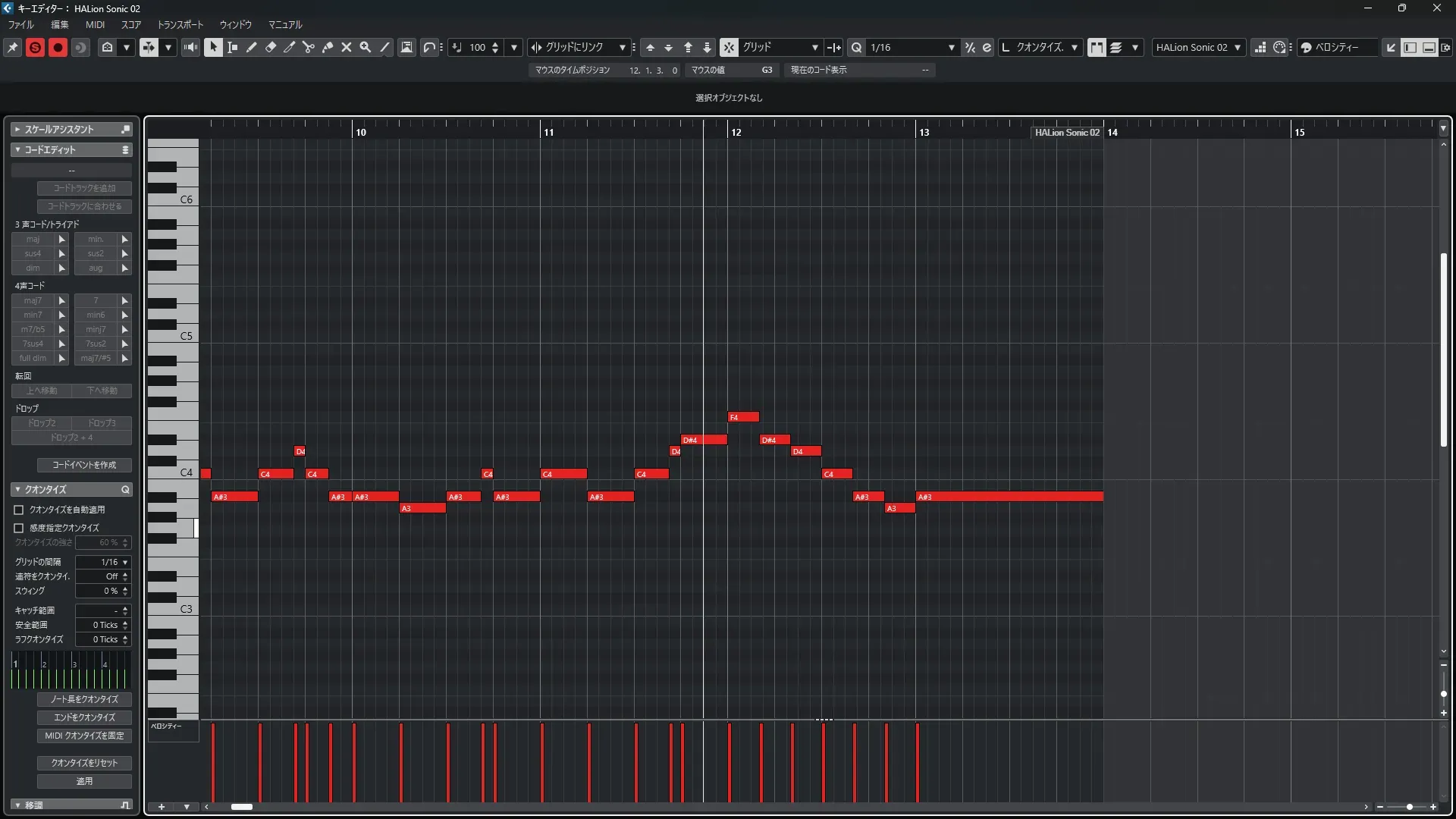This screenshot has height=819, width=1456.
Task: Enable クオンタイズを自動適用 checkbox
Action: (x=19, y=510)
